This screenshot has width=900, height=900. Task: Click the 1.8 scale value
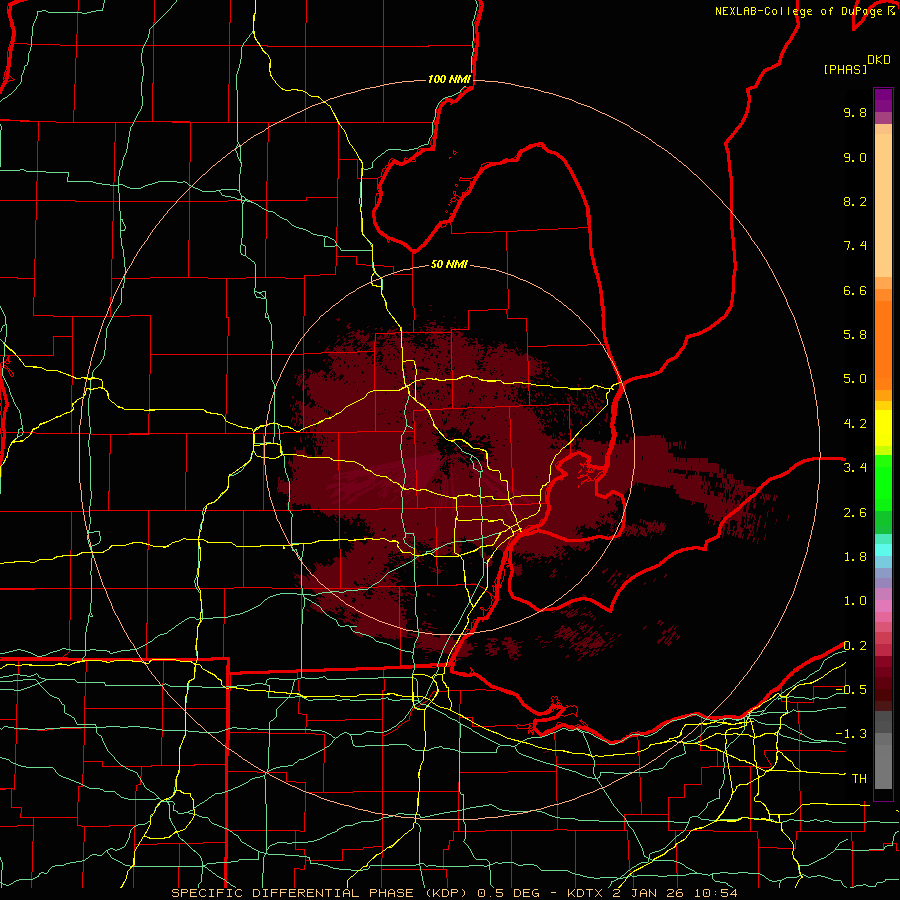coord(855,557)
